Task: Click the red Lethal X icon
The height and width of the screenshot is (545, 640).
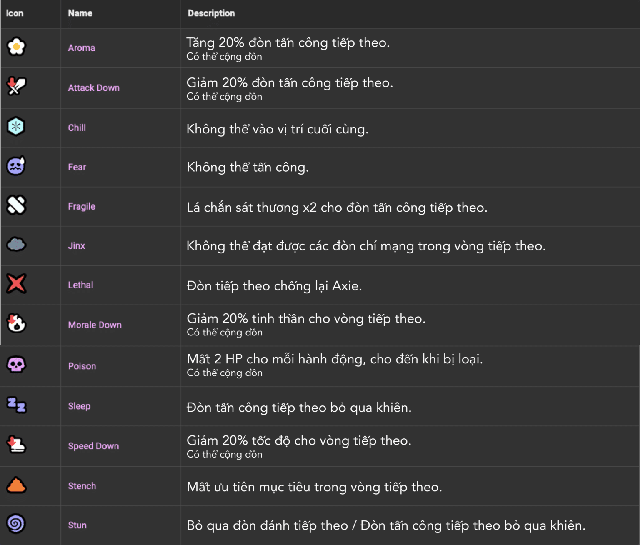Action: point(16,283)
